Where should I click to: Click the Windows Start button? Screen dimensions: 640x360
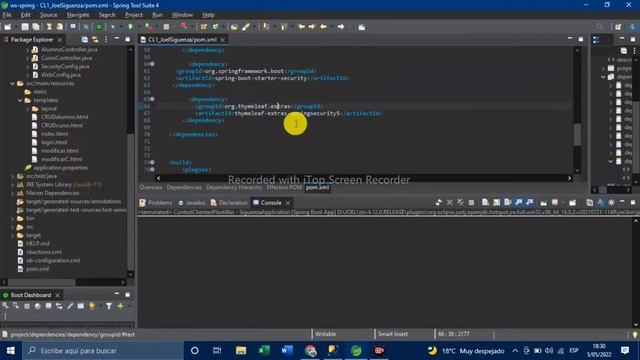tap(11, 351)
